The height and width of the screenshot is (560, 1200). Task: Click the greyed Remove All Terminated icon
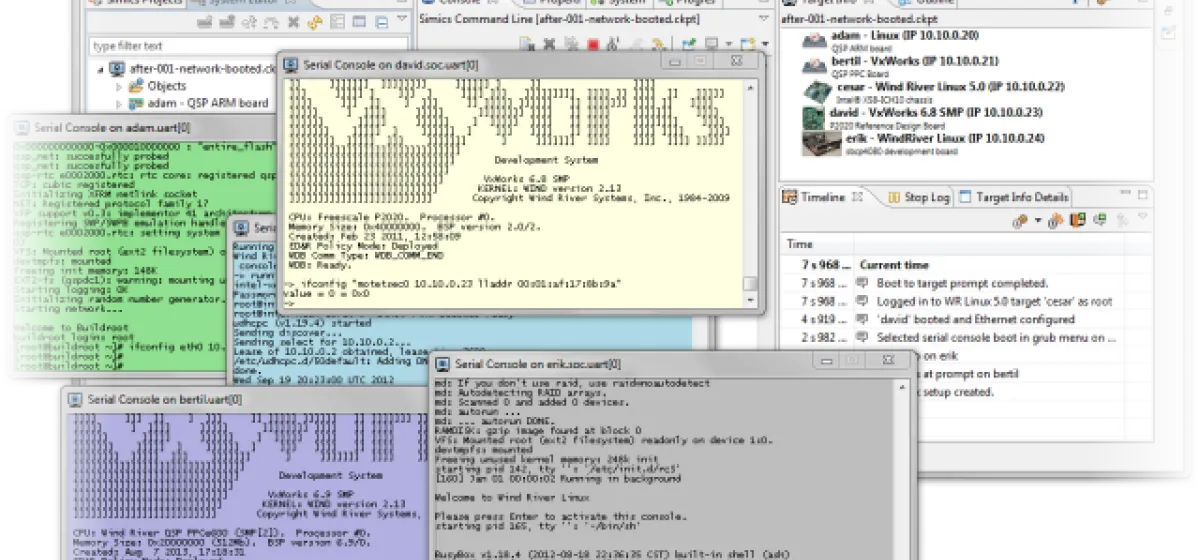pos(571,45)
